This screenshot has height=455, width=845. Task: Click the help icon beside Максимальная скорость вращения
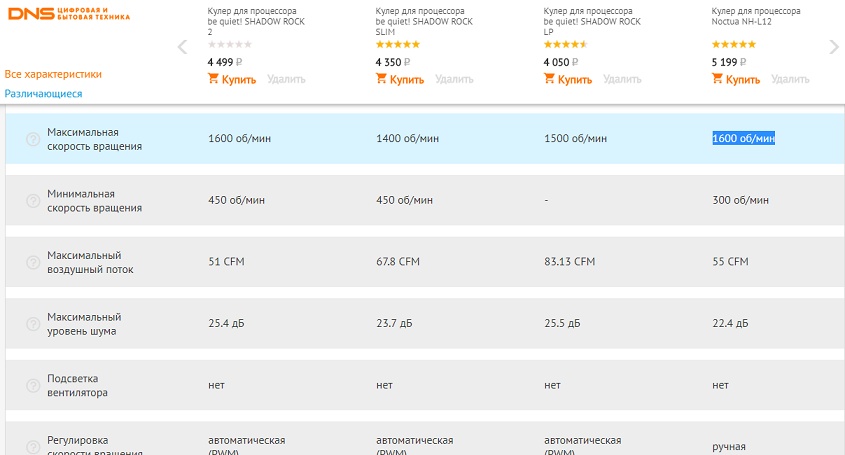[x=32, y=139]
